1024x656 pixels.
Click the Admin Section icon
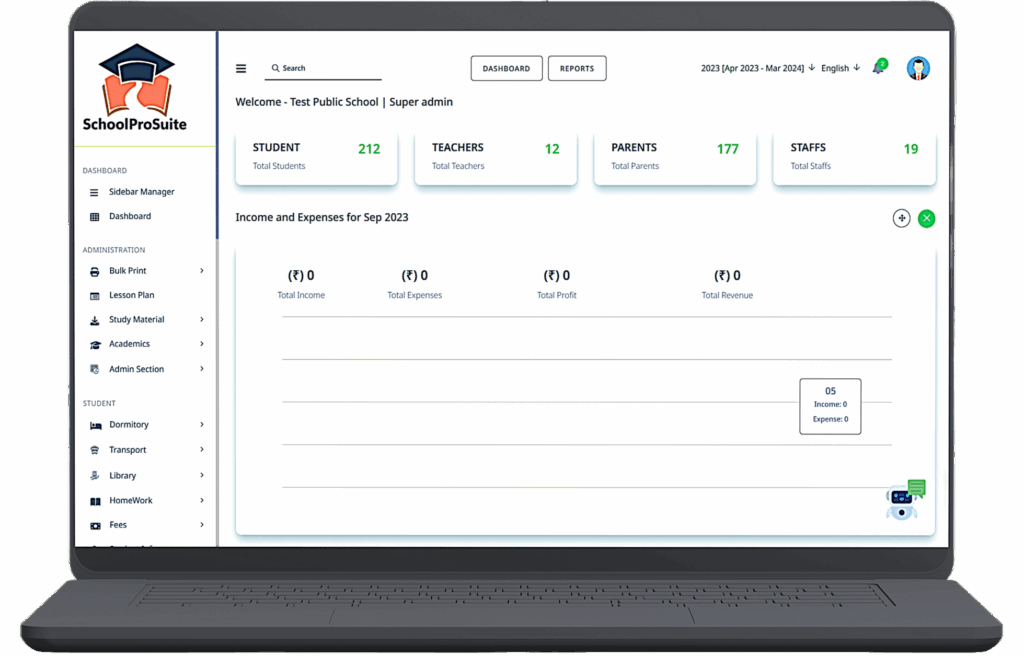[x=94, y=369]
